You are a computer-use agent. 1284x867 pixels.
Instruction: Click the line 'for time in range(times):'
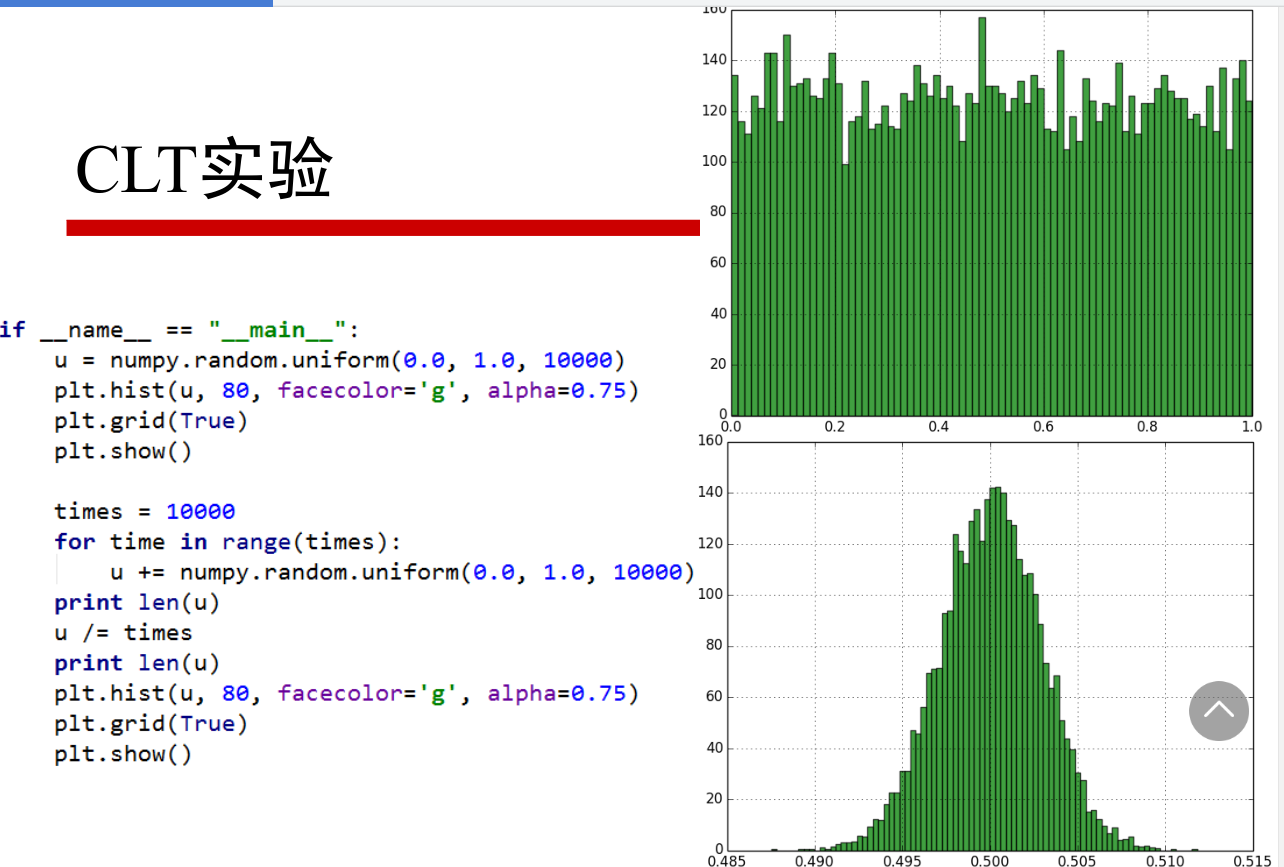tap(228, 542)
